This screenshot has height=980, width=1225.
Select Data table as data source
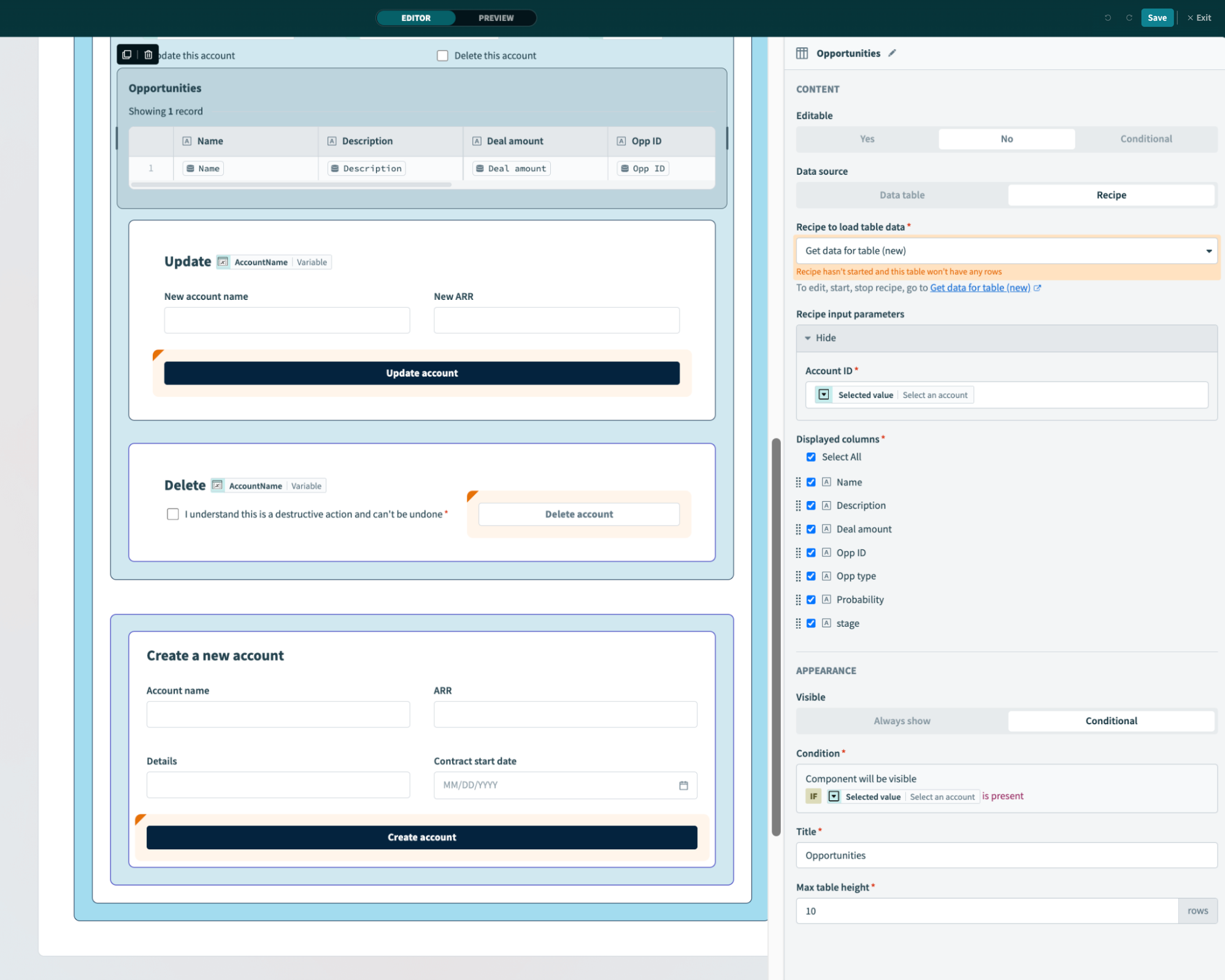click(x=902, y=195)
